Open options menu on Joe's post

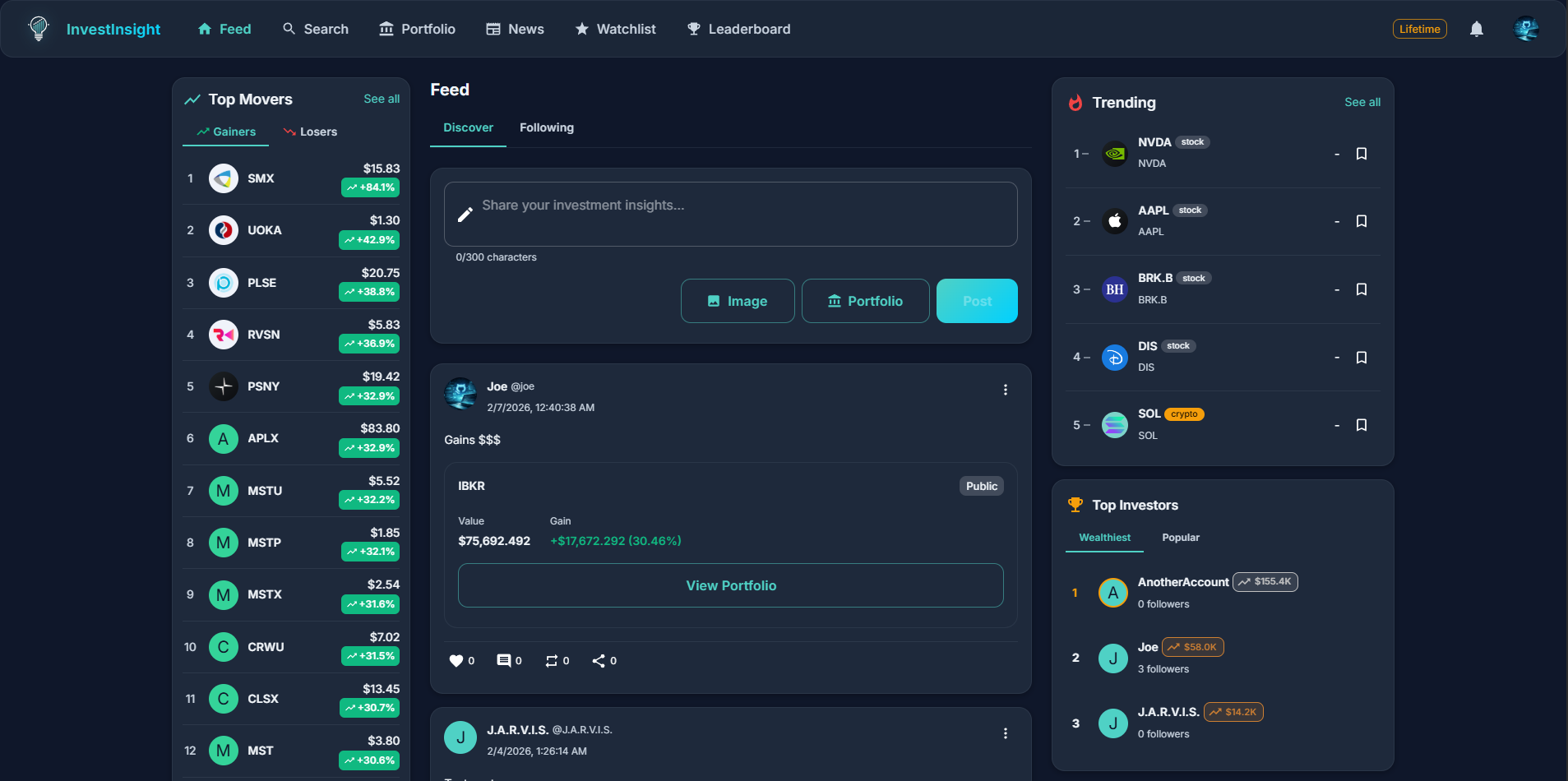click(x=1005, y=390)
